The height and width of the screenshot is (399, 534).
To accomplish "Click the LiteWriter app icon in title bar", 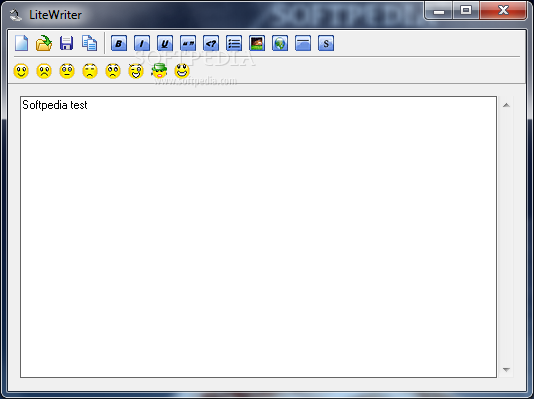I will tap(15, 15).
